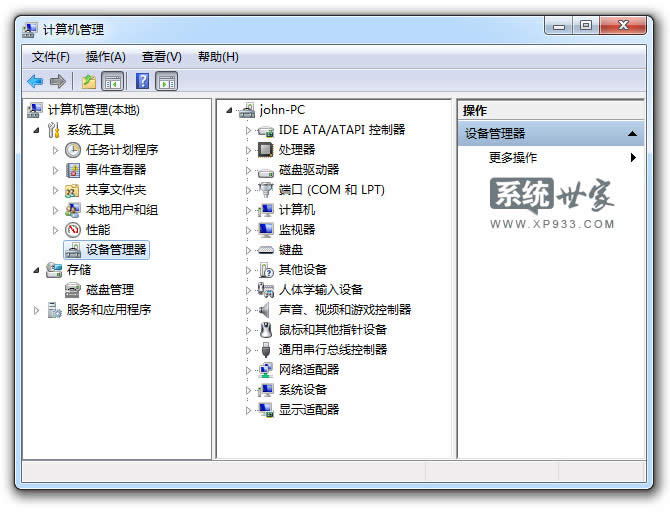Expand 服务和应用程序 in the left tree
The width and height of the screenshot is (670, 513).
point(37,310)
